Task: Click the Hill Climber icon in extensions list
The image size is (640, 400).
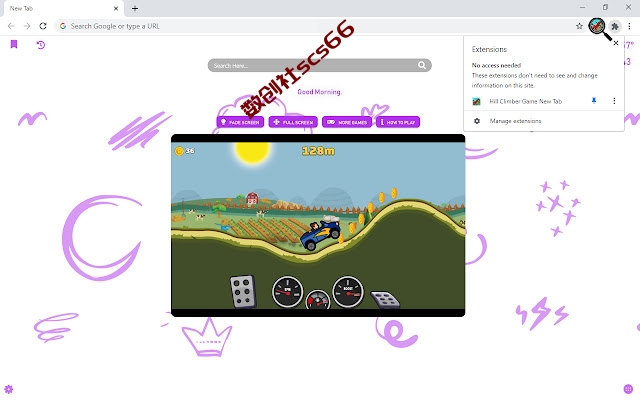Action: click(x=476, y=101)
